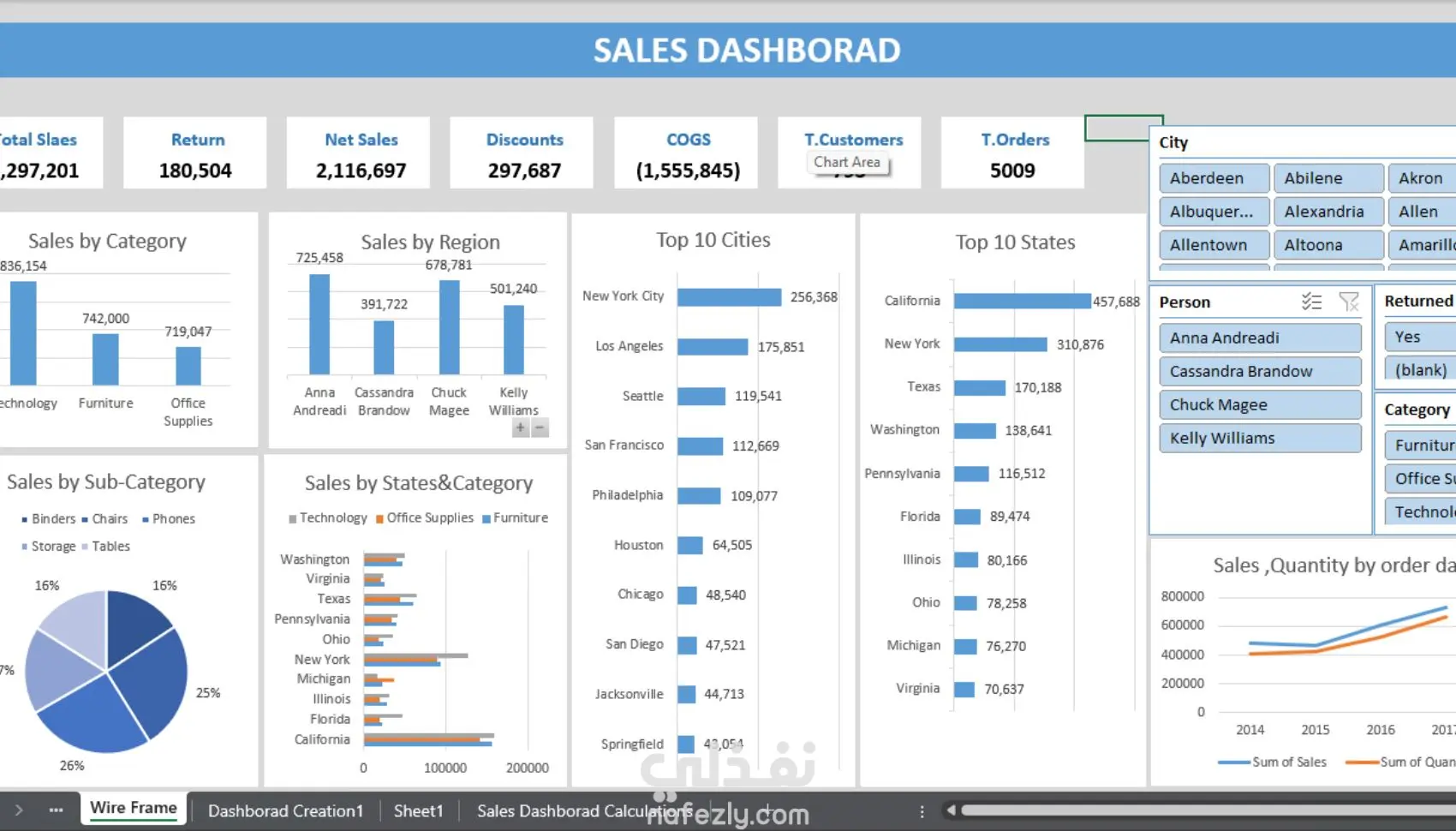This screenshot has width=1456, height=831.
Task: Clear the filter on the Person slicer
Action: [1349, 302]
